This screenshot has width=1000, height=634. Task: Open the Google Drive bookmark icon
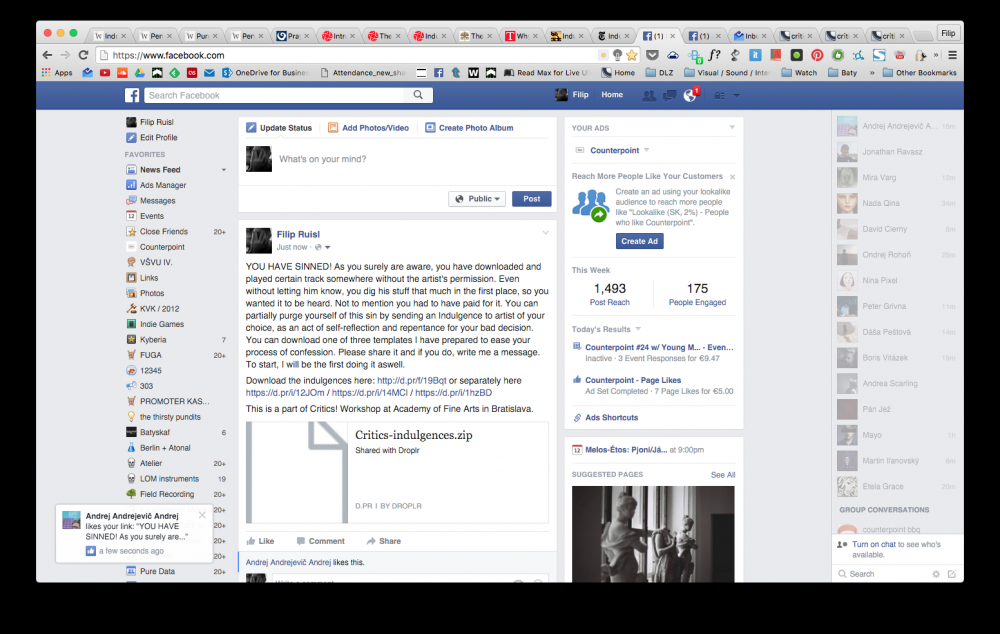pyautogui.click(x=139, y=73)
